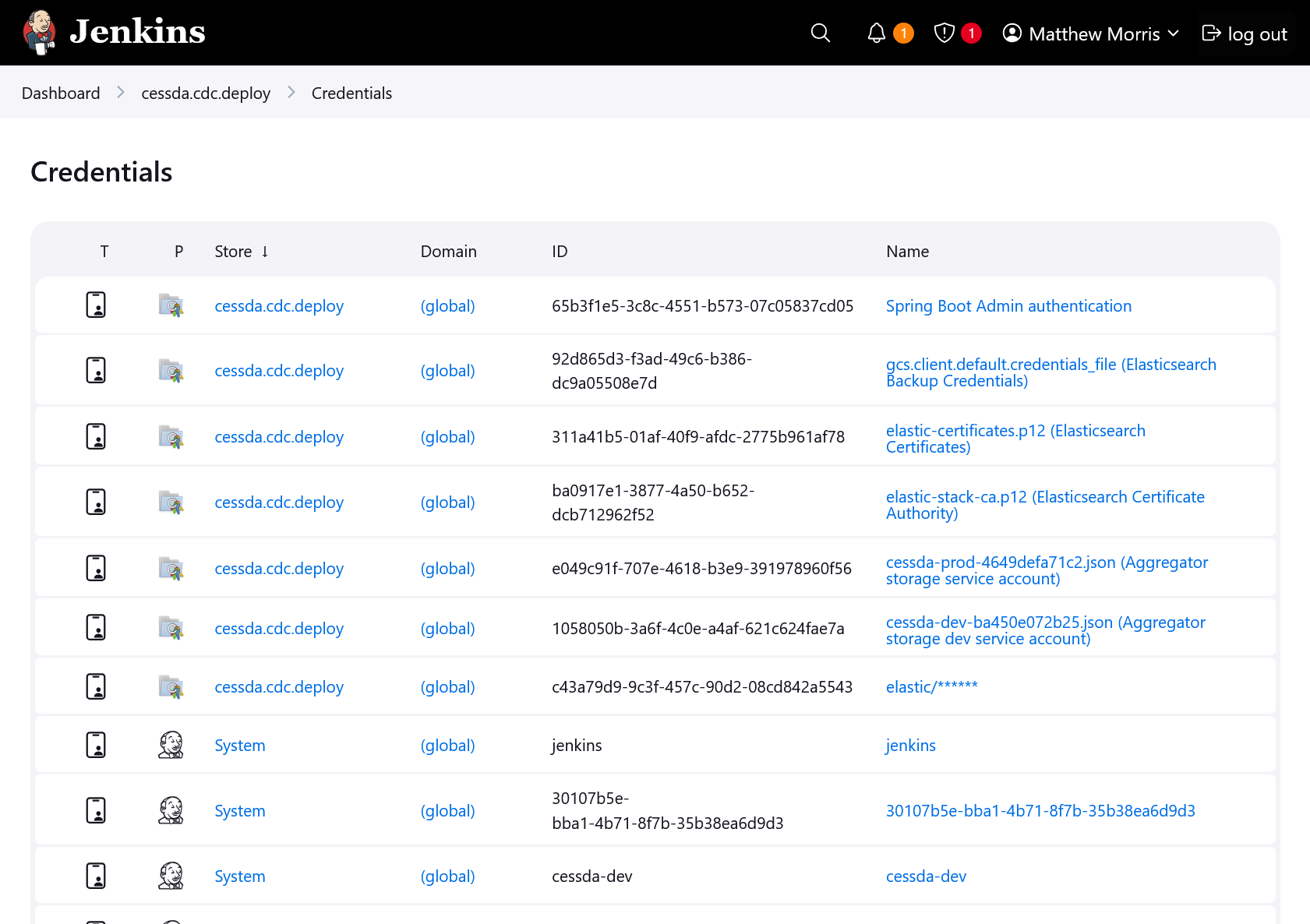The image size is (1310, 924).
Task: Click folder store icon in elastic/****** row
Action: coord(171,686)
